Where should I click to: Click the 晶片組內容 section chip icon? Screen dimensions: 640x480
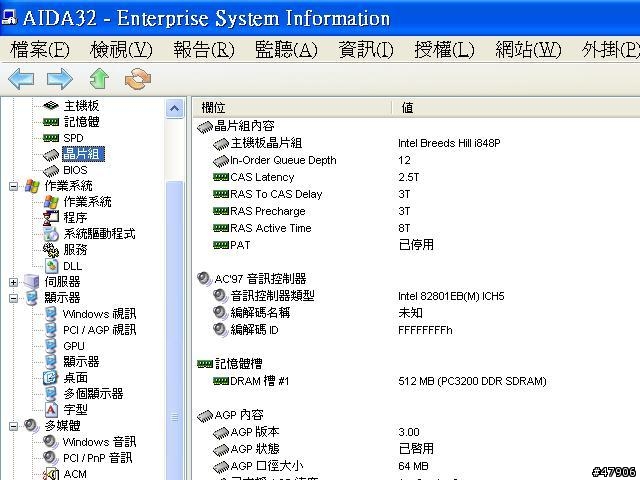click(x=205, y=127)
